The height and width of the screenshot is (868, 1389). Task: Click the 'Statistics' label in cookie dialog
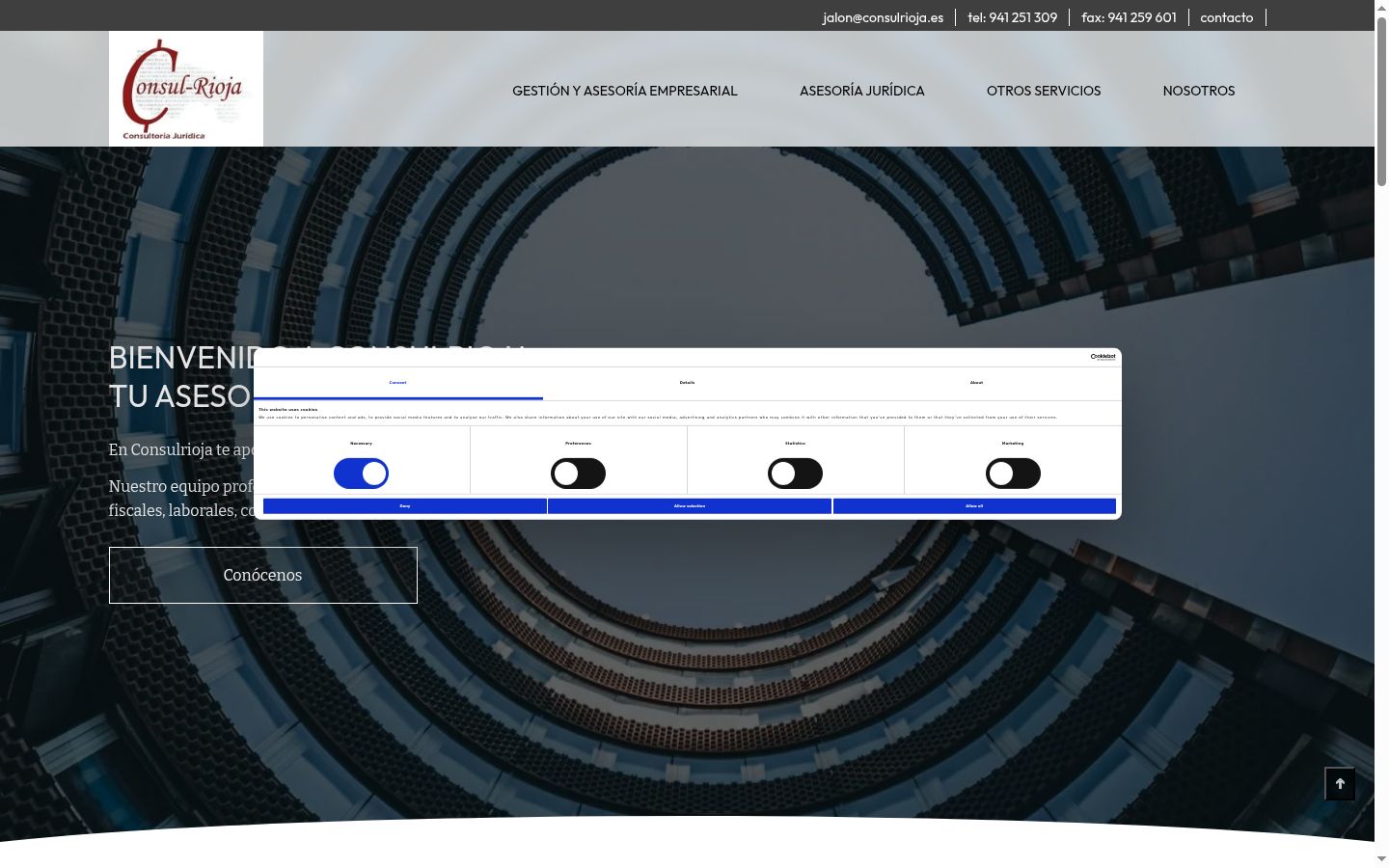[795, 444]
